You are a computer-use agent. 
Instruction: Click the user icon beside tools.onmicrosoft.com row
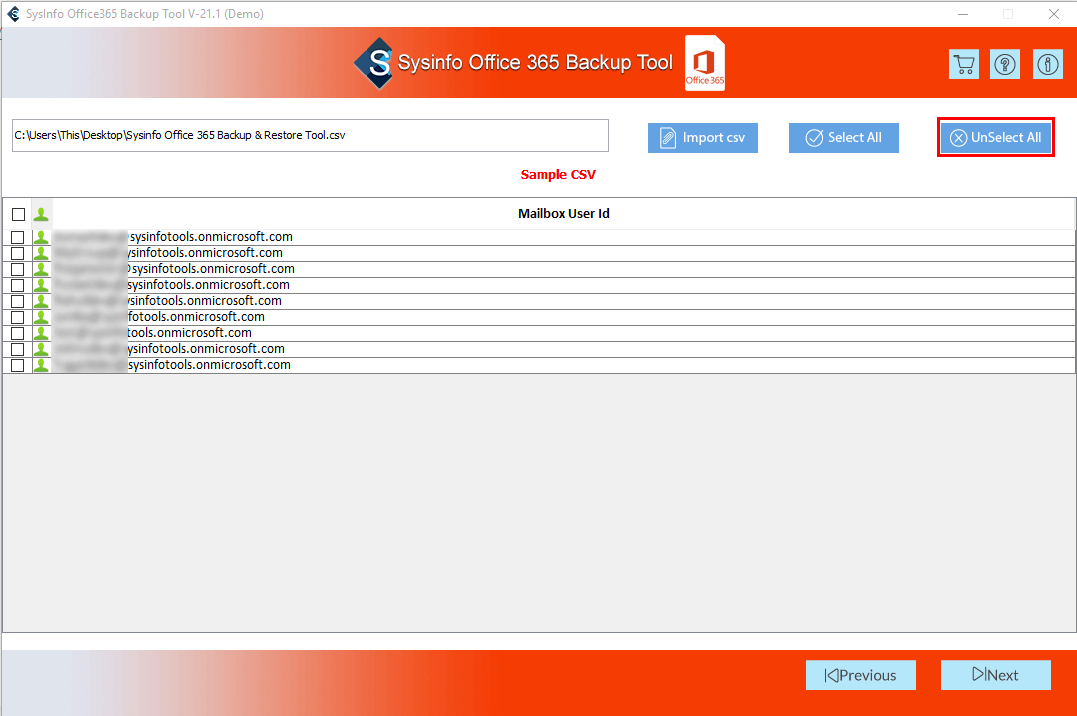click(41, 333)
